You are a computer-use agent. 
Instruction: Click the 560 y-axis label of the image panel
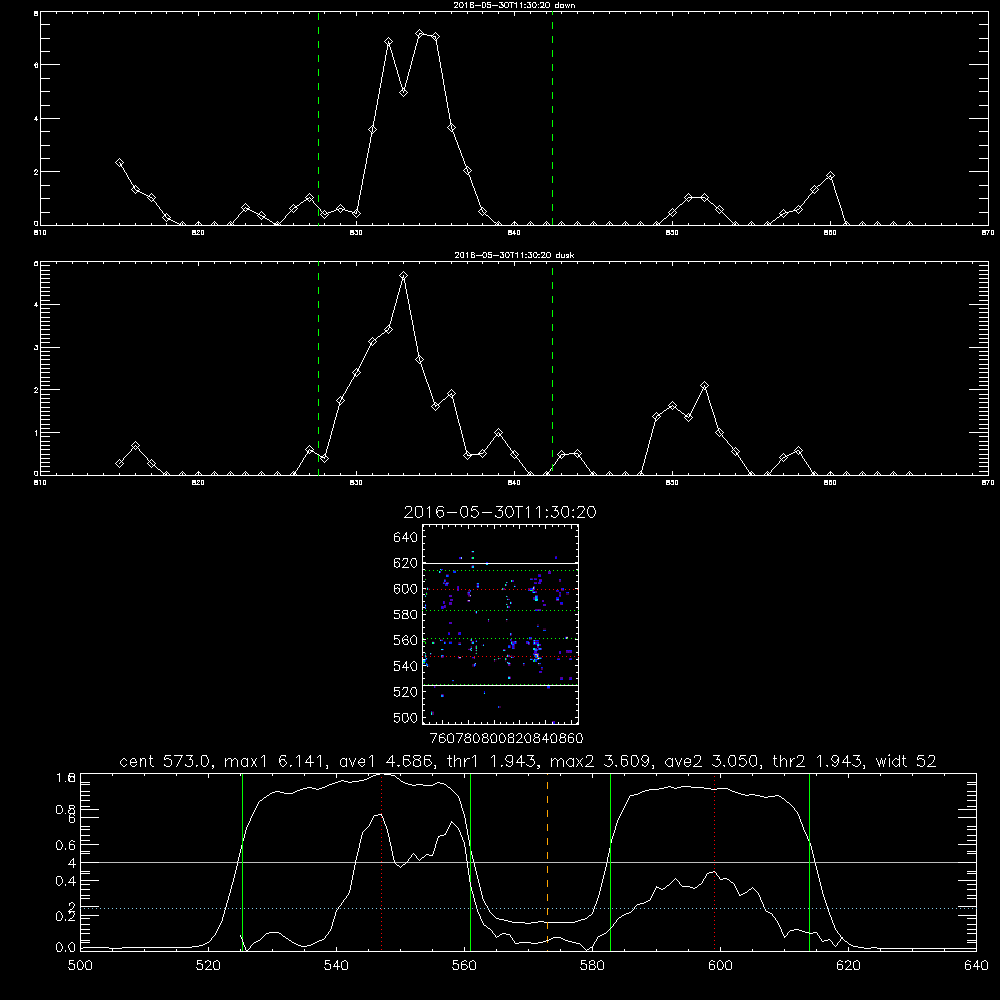[x=406, y=640]
